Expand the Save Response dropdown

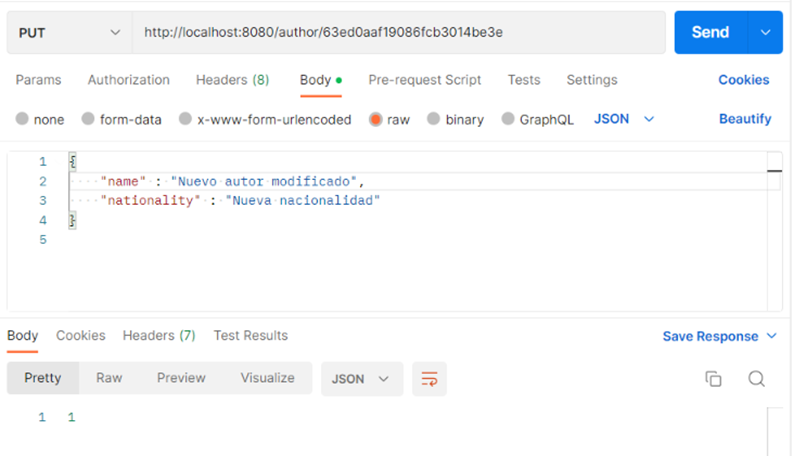tap(719, 336)
